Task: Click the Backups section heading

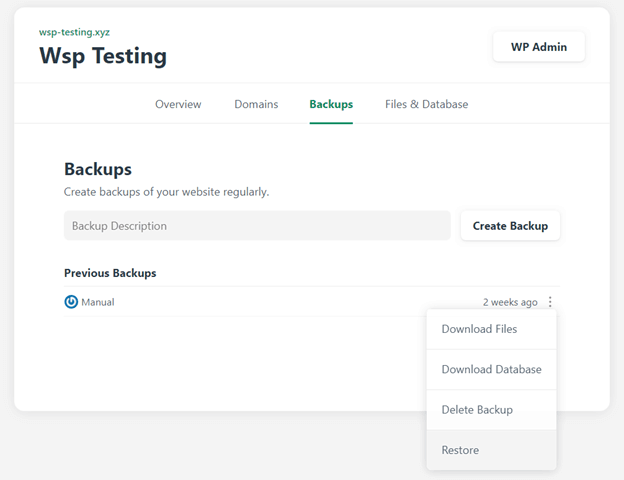Action: coord(98,169)
